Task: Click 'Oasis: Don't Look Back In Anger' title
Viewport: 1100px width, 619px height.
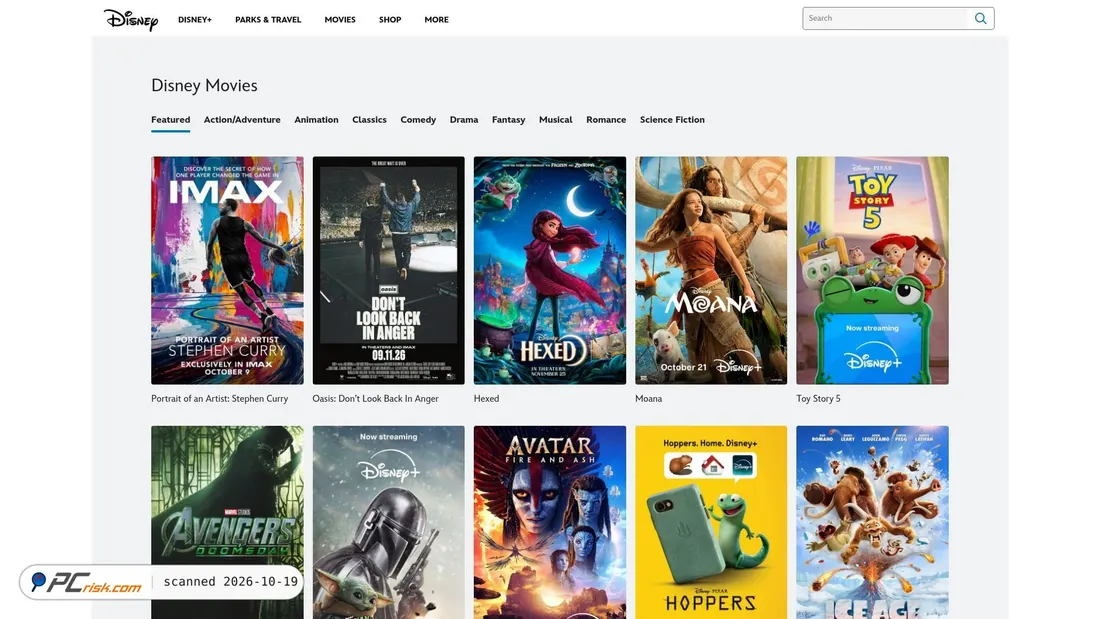Action: click(x=375, y=399)
